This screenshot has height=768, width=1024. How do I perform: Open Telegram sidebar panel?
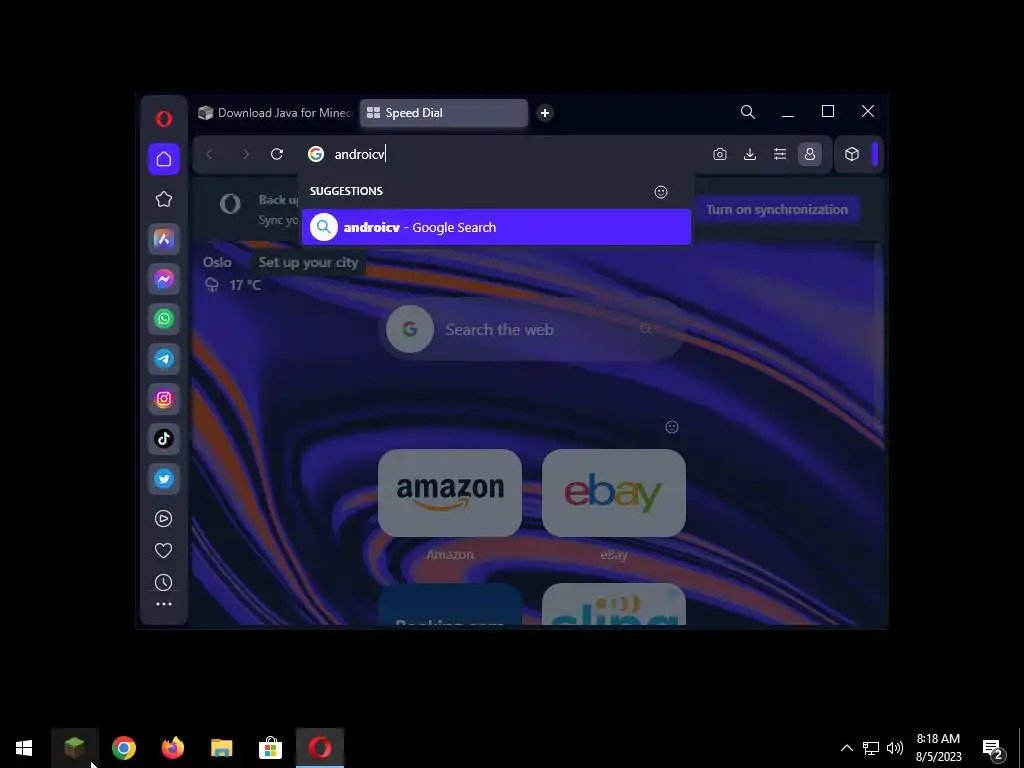tap(164, 359)
